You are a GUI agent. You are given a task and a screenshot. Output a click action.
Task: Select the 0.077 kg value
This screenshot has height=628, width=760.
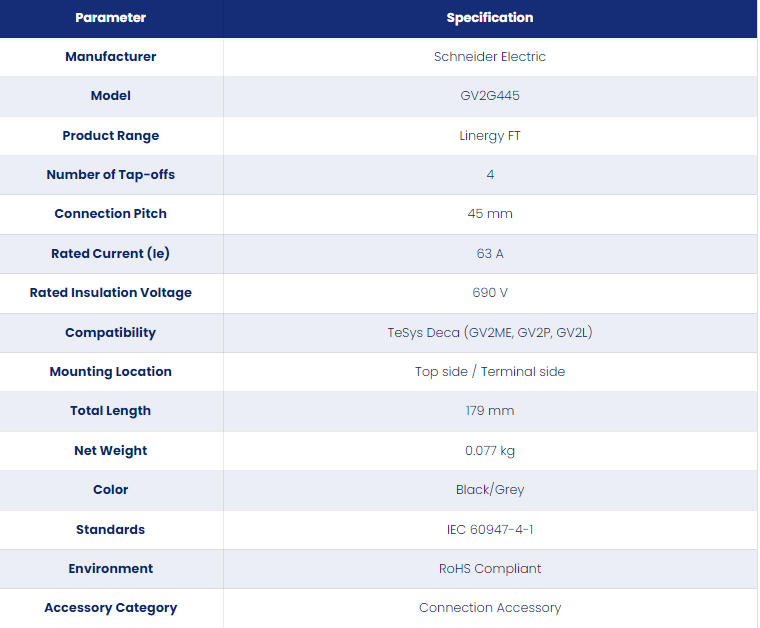[490, 451]
